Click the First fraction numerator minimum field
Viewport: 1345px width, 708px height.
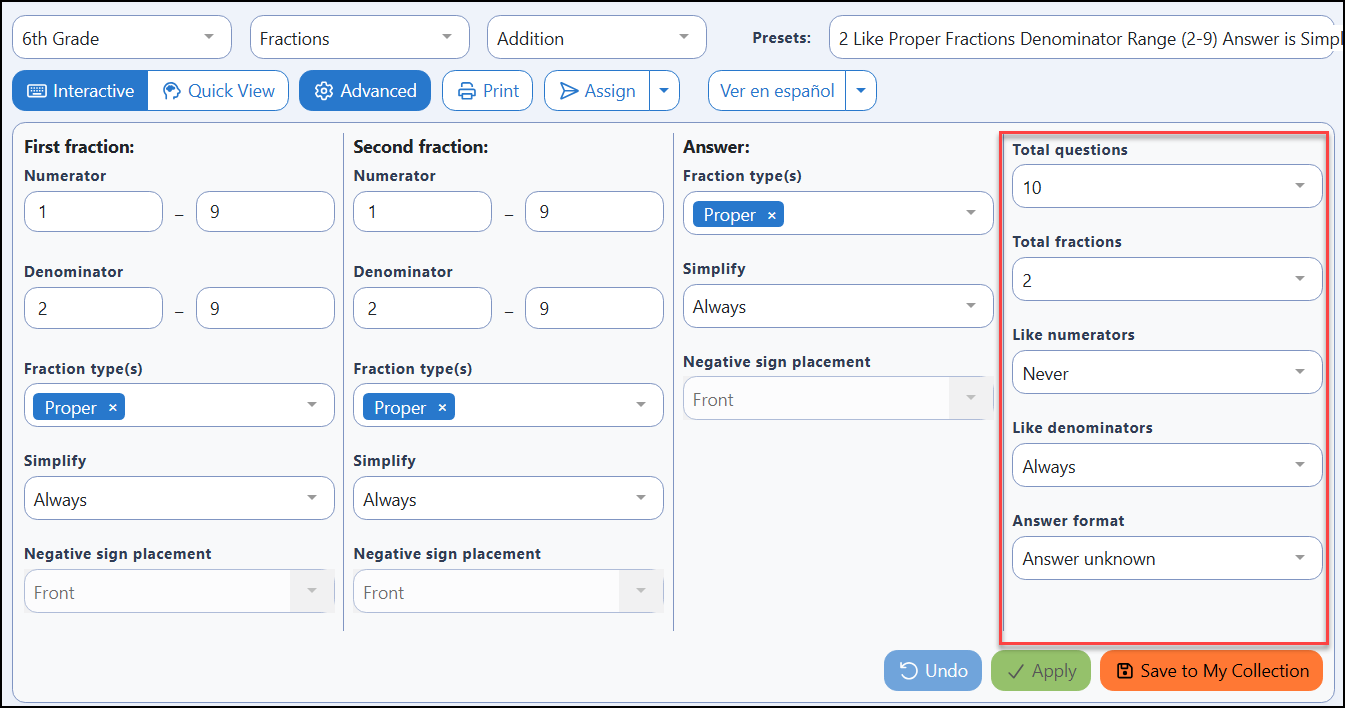click(x=93, y=212)
